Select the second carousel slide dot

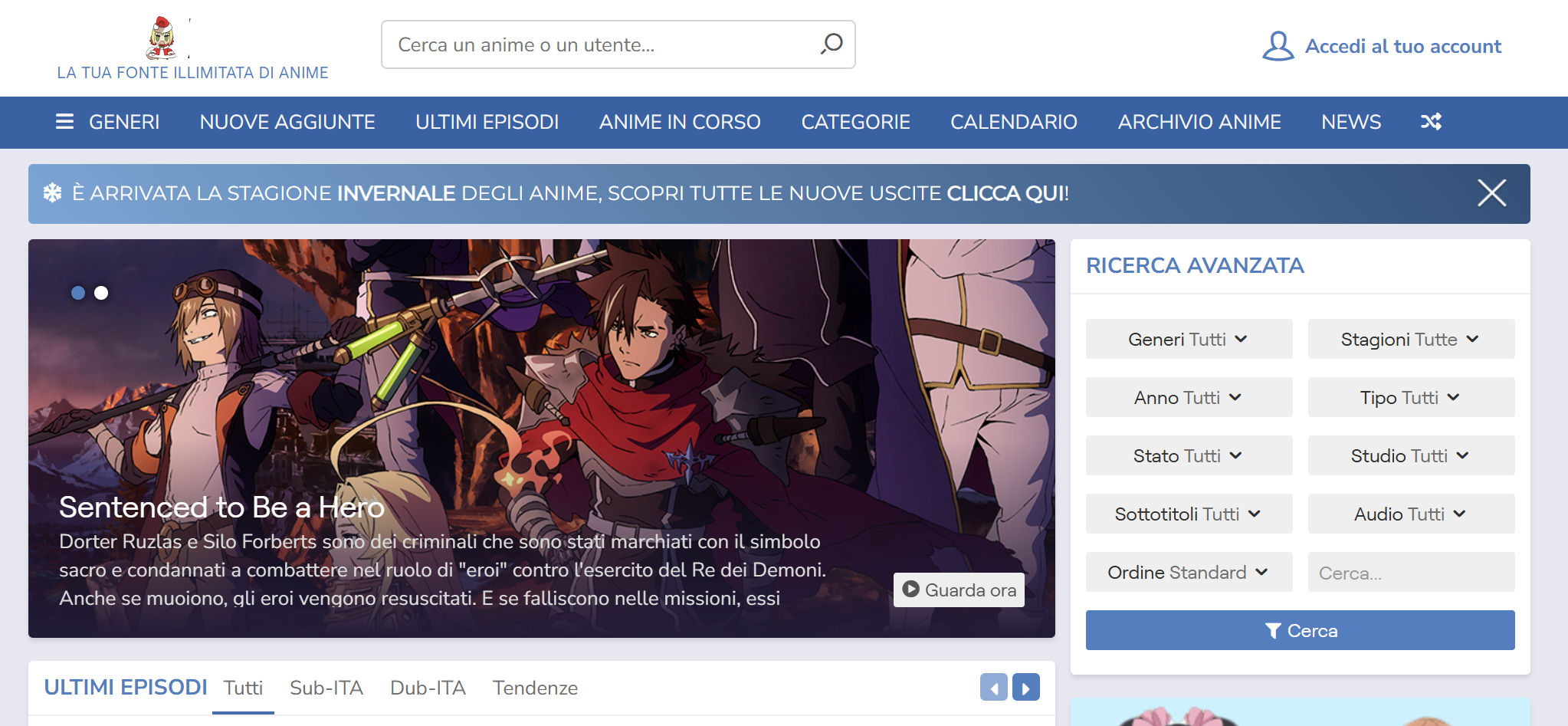101,293
